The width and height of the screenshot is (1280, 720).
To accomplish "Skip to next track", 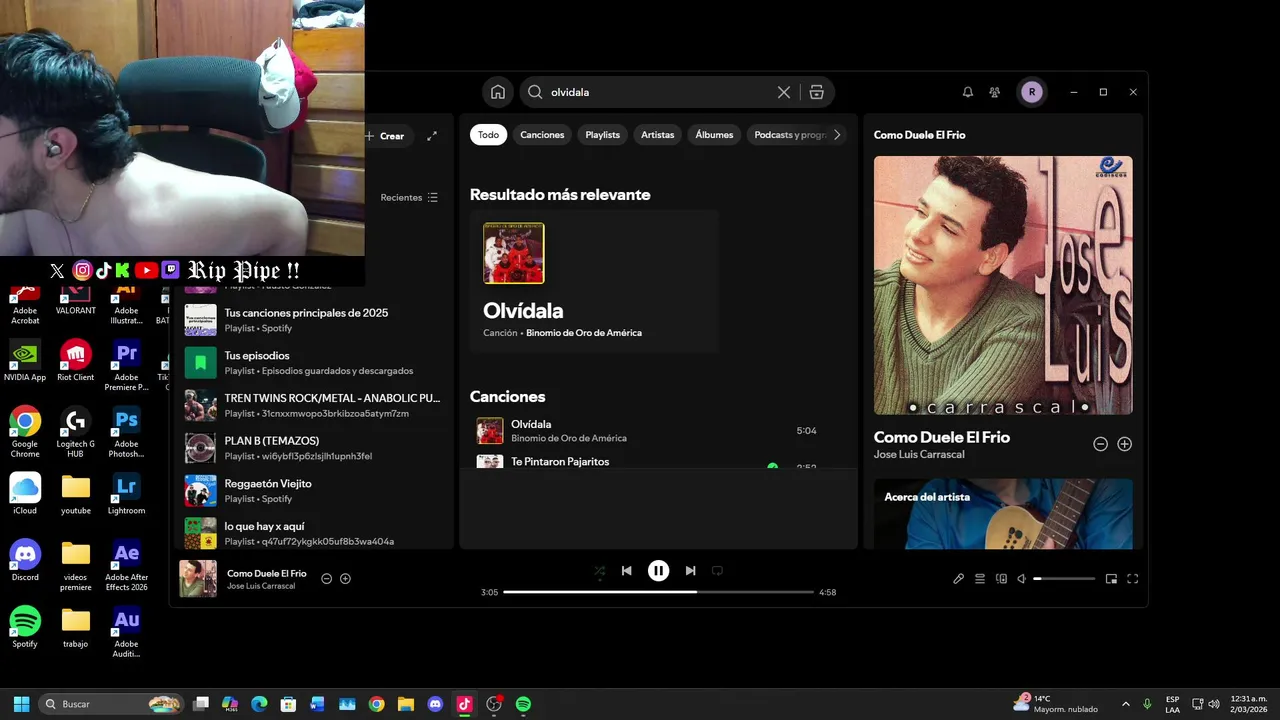I will pos(690,571).
